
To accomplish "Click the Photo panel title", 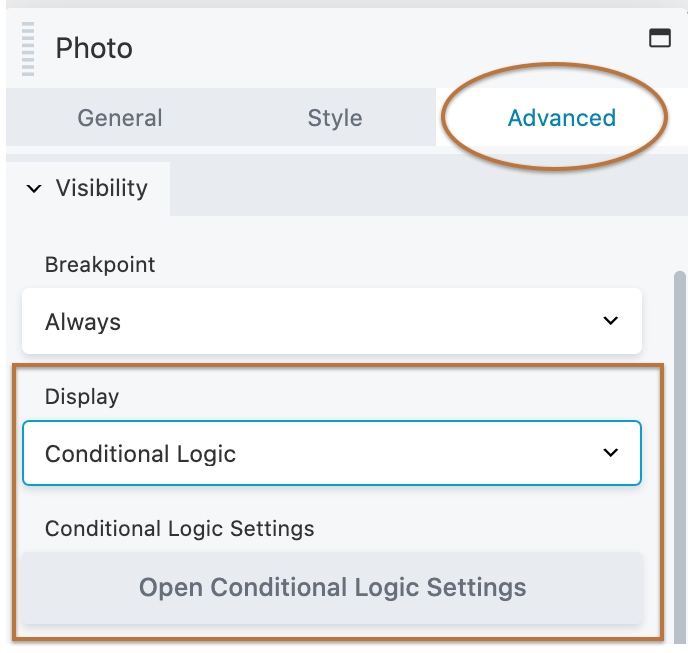I will [x=94, y=48].
